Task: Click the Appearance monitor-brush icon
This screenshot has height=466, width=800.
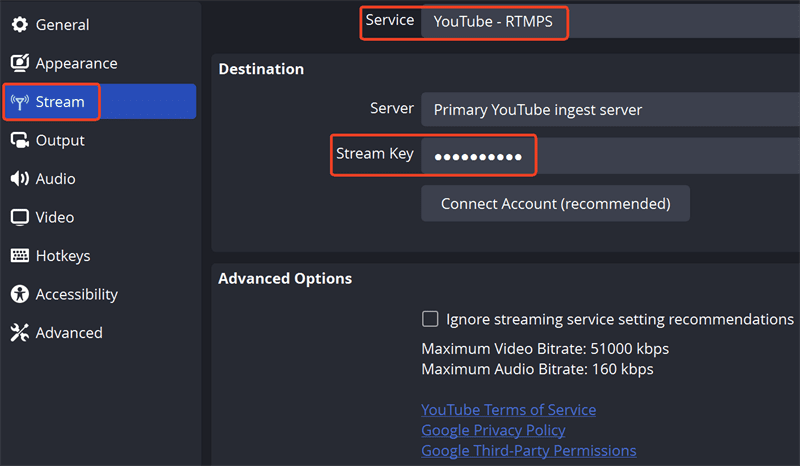Action: coord(20,64)
